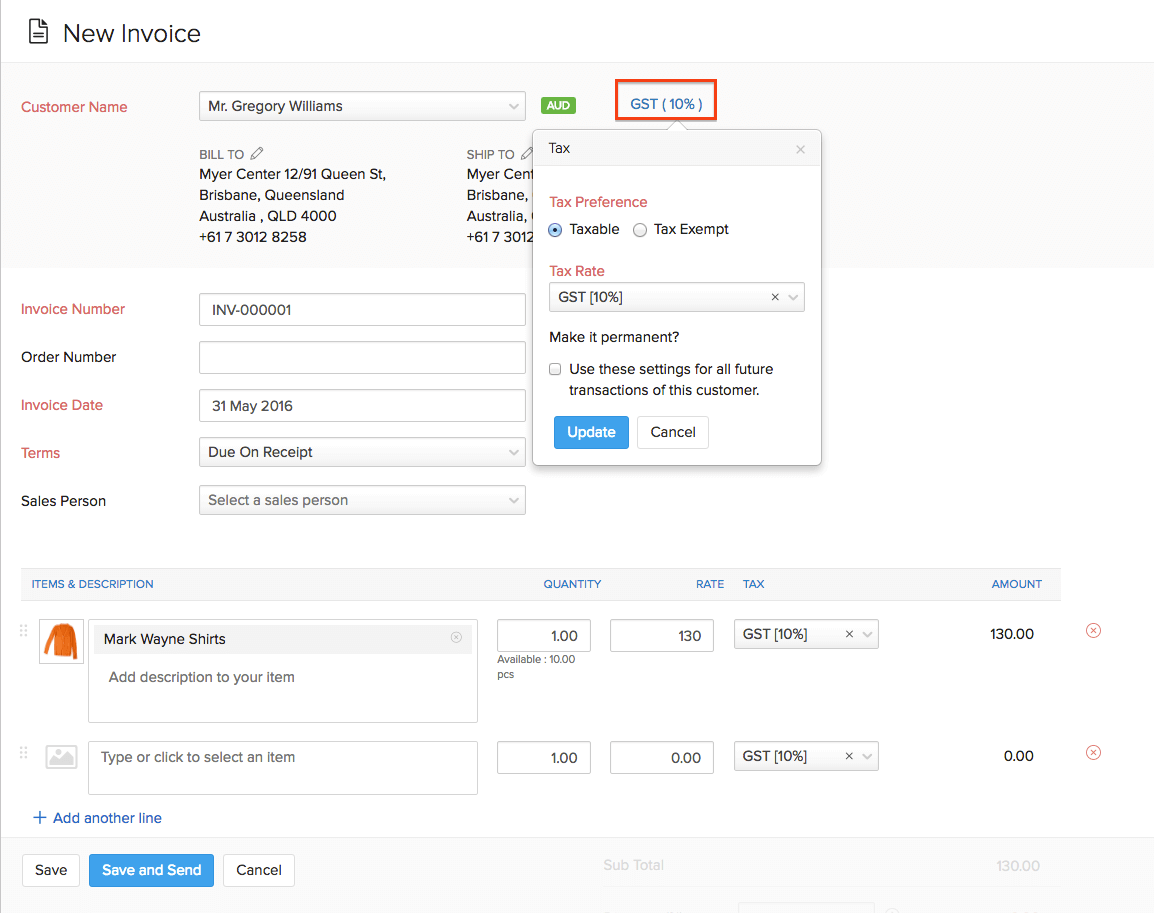Screen dimensions: 1154x913
Task: Close the Tax popup
Action: pos(800,148)
